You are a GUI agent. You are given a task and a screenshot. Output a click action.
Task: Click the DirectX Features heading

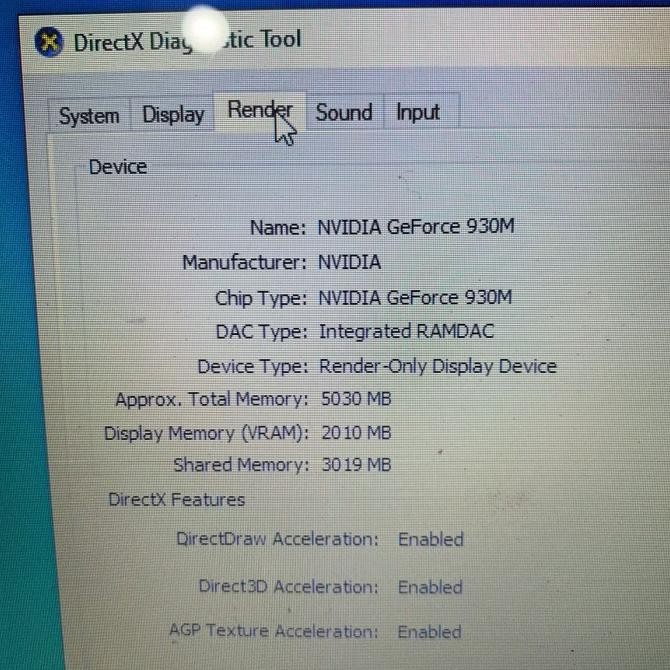click(176, 500)
